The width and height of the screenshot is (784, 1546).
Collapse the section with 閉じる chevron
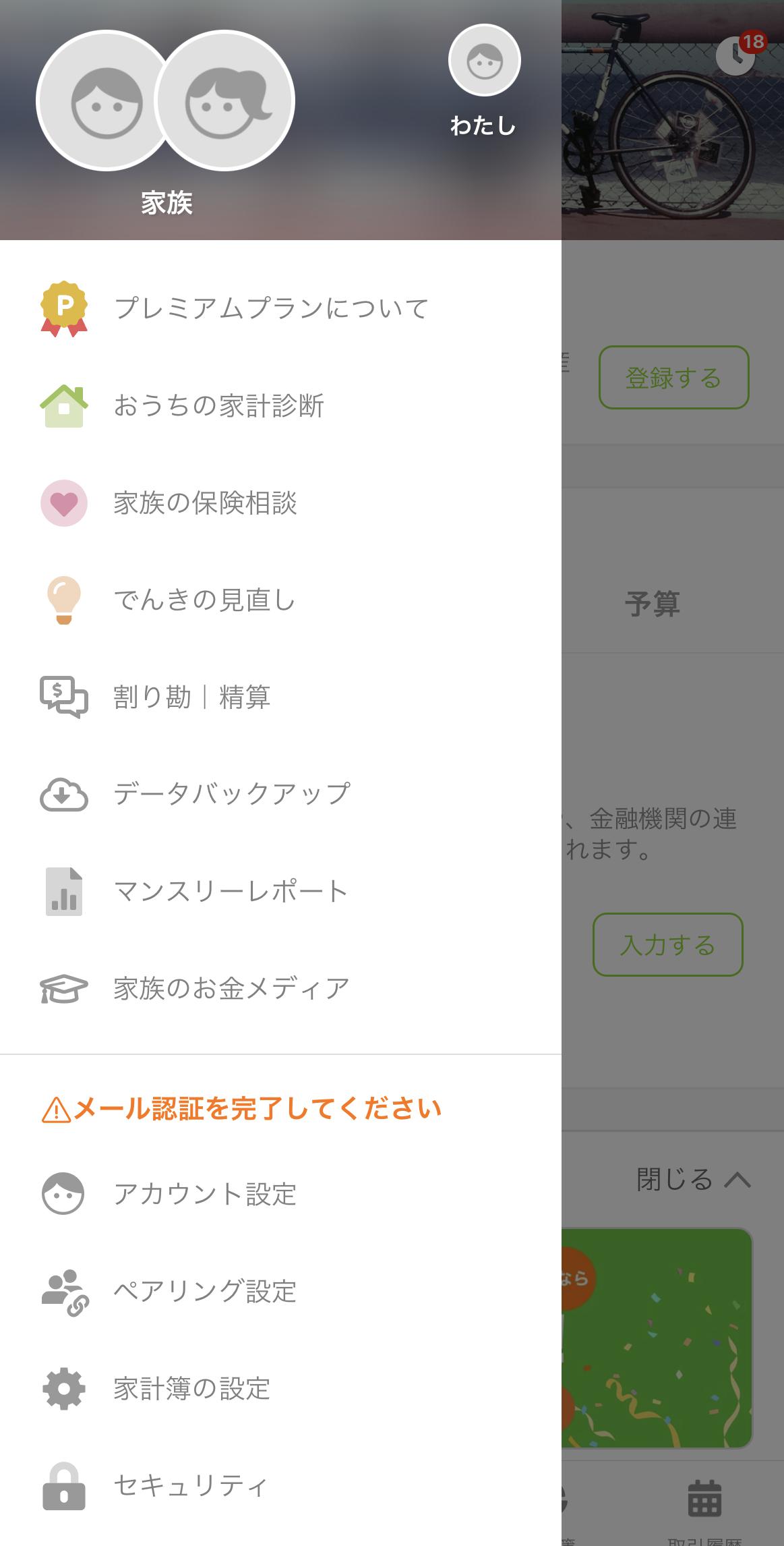[693, 1180]
